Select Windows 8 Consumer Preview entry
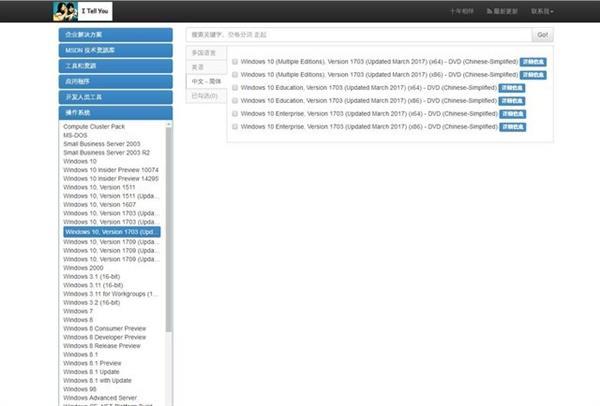Screen dimensions: 600x406 (x=104, y=329)
